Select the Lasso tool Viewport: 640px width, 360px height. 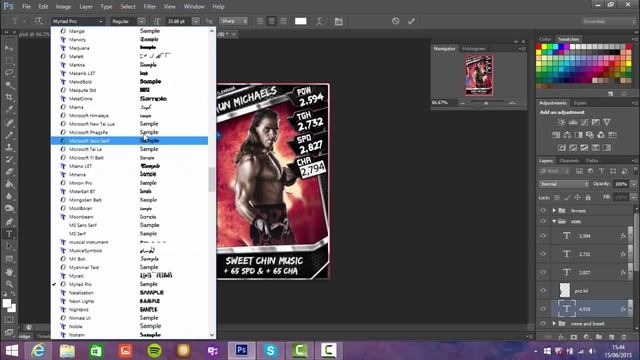coord(9,73)
